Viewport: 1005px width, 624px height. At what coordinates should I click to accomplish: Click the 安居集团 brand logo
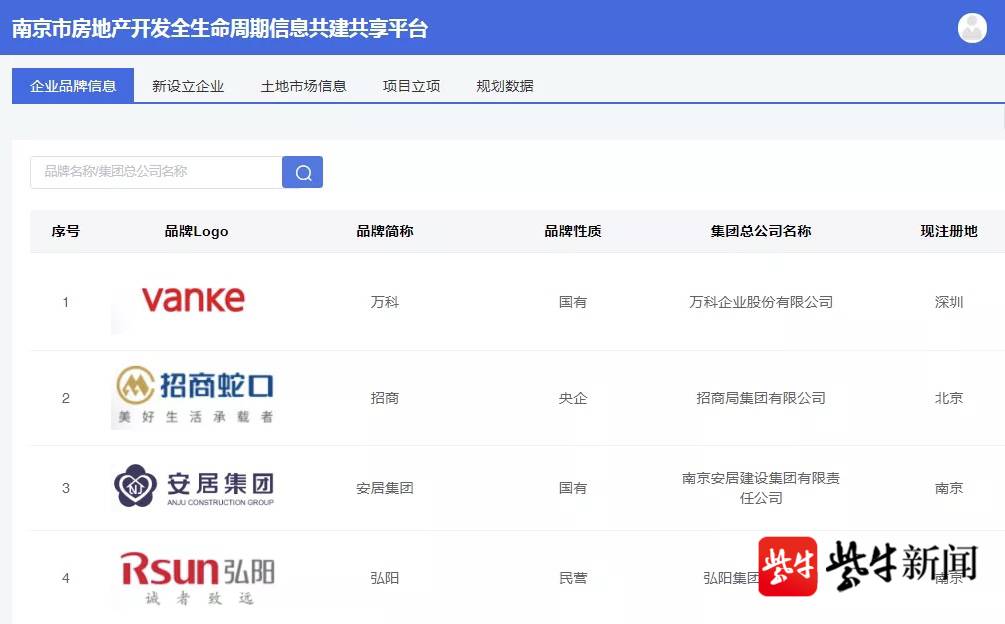click(x=194, y=486)
